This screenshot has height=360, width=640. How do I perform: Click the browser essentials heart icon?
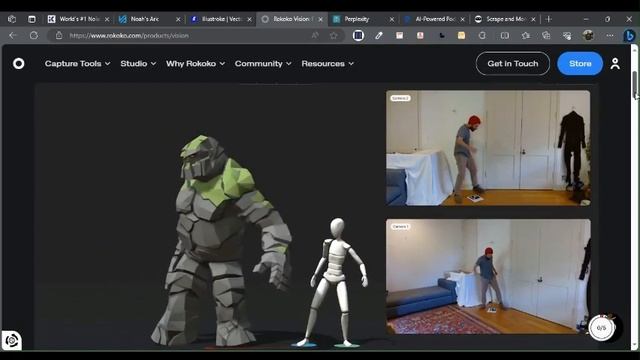[567, 36]
